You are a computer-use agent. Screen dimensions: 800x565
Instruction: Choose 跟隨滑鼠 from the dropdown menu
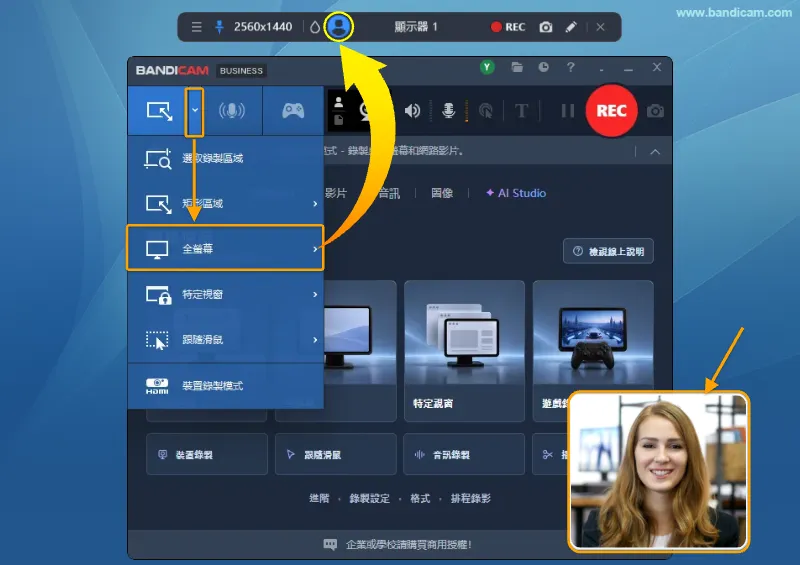[x=226, y=339]
